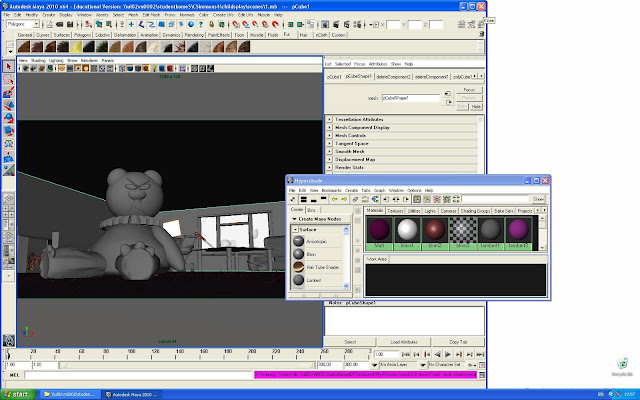Click the Anisotropic sphere icon in Create panel
This screenshot has width=640, height=400.
click(x=298, y=241)
